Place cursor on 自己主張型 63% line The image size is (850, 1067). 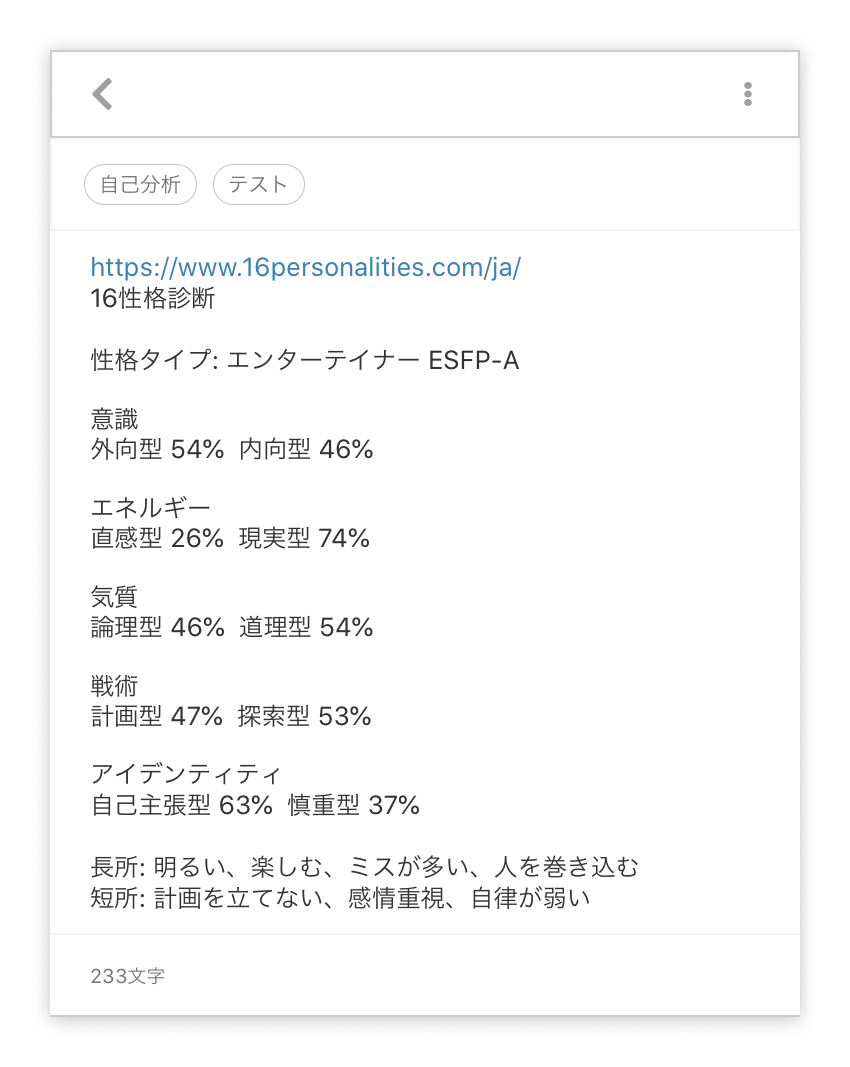click(x=255, y=806)
